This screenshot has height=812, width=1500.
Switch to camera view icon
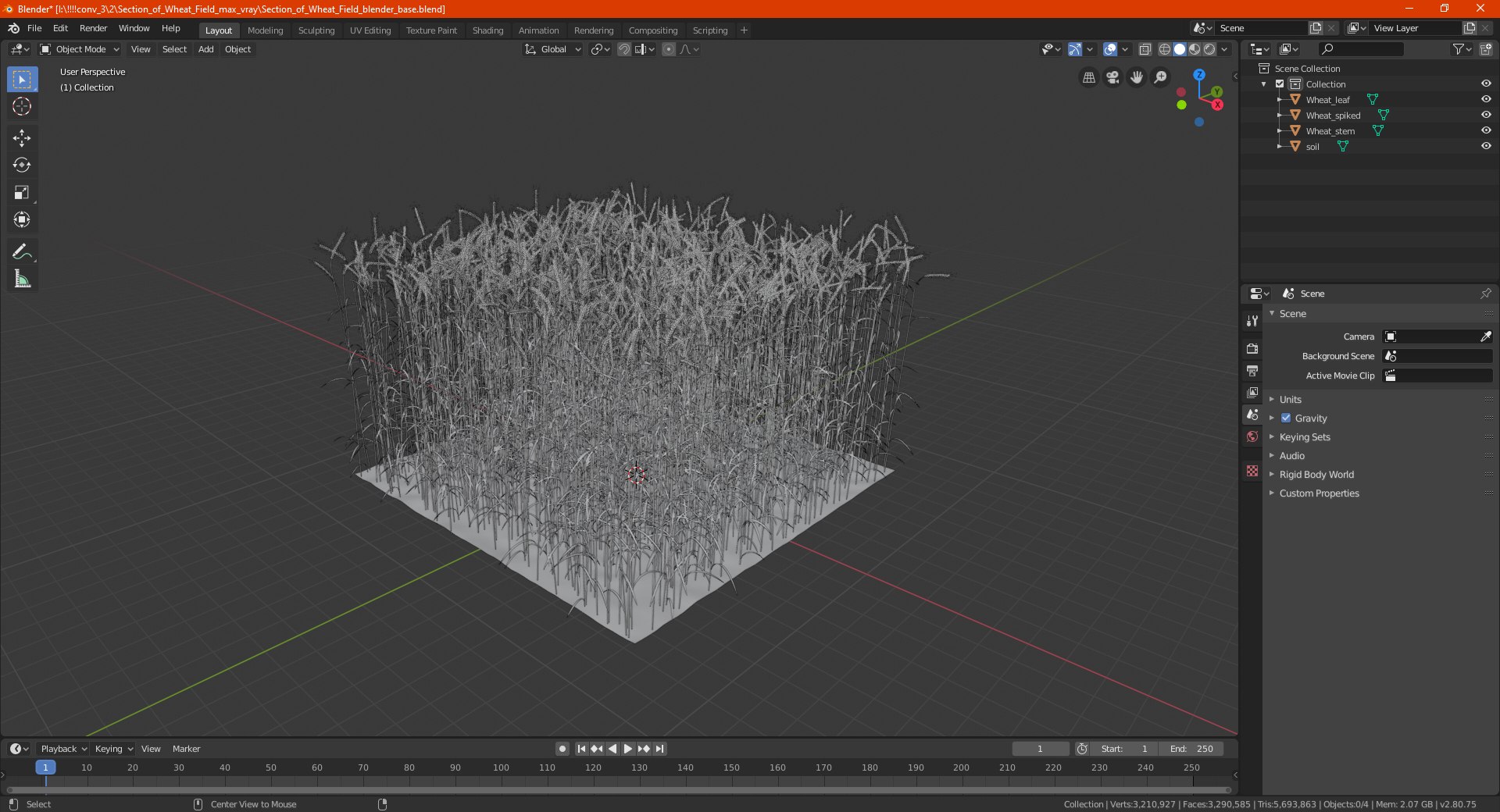(1112, 77)
